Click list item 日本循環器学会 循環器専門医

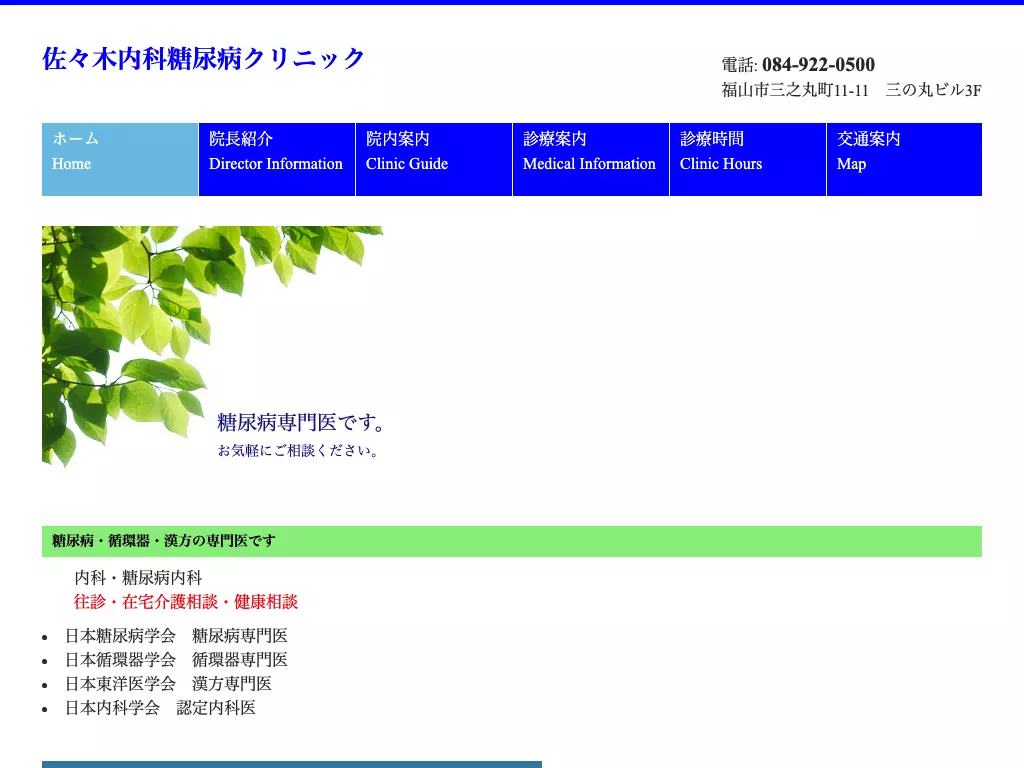pyautogui.click(x=176, y=660)
